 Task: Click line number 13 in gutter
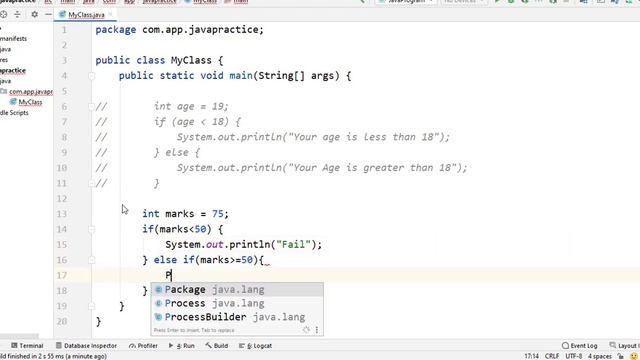pos(62,214)
